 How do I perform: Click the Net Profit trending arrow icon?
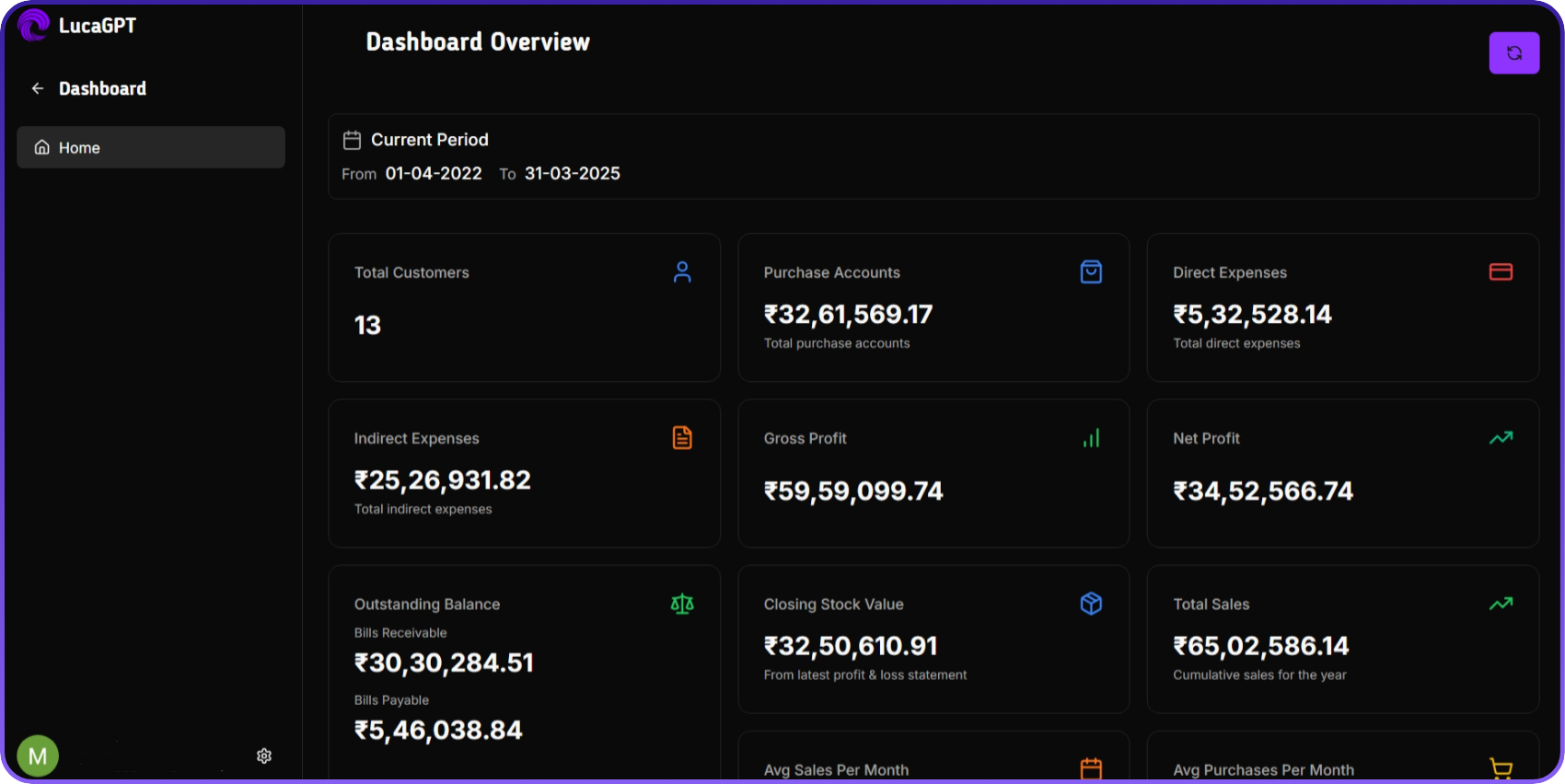(x=1501, y=438)
